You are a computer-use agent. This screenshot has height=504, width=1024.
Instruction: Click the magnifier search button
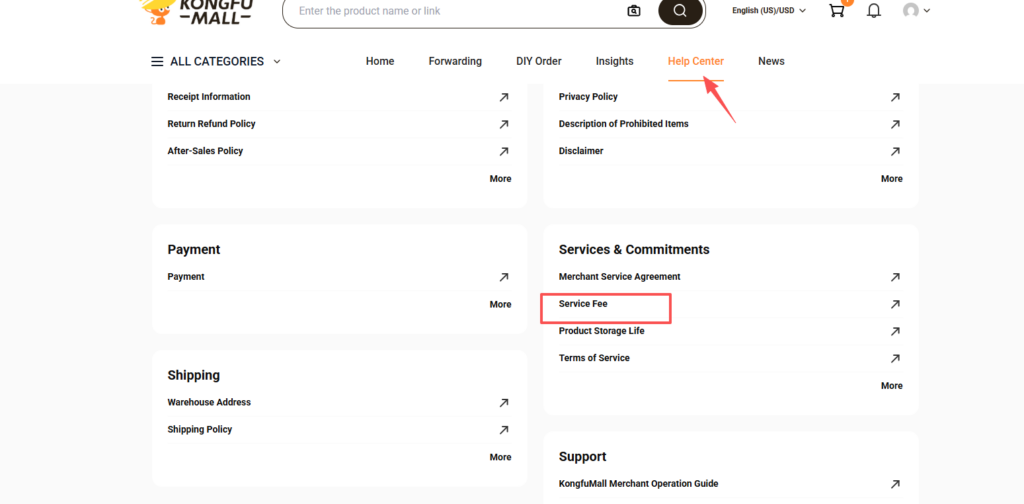(680, 11)
